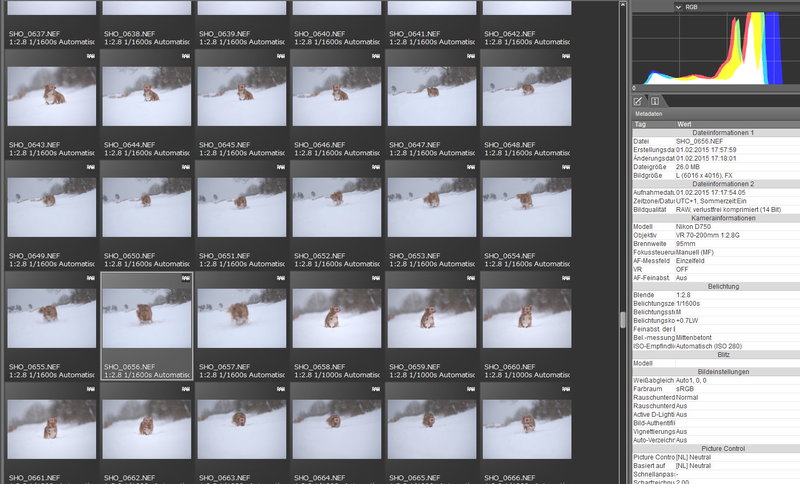Click the thumbnail grid vertical scrollbar handle
This screenshot has width=800, height=484.
click(622, 320)
